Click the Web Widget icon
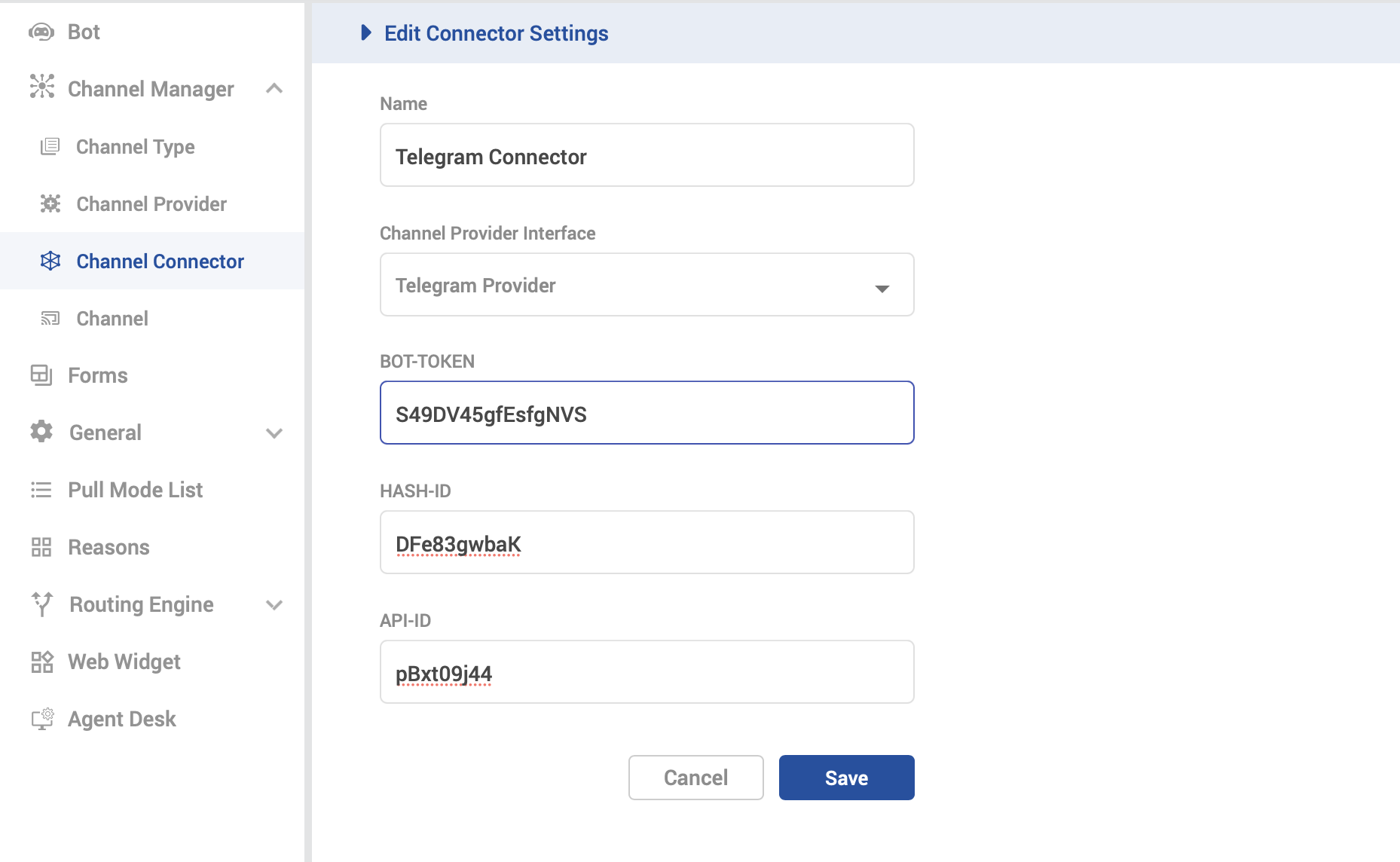The height and width of the screenshot is (862, 1400). (x=41, y=662)
